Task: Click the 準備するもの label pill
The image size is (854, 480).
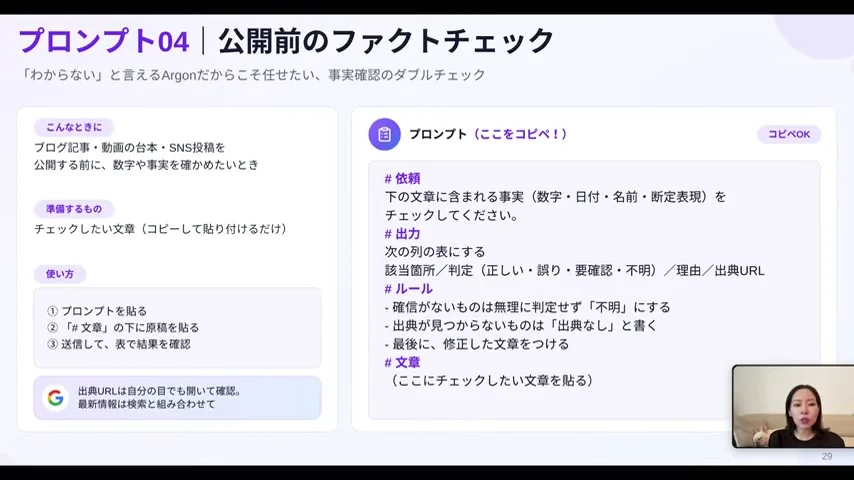Action: point(74,209)
